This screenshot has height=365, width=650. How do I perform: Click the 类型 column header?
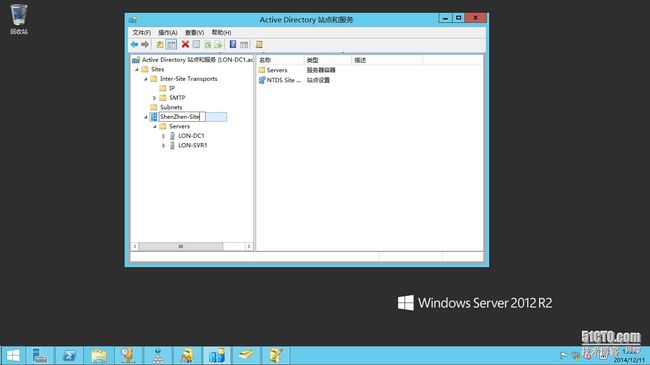pyautogui.click(x=327, y=60)
